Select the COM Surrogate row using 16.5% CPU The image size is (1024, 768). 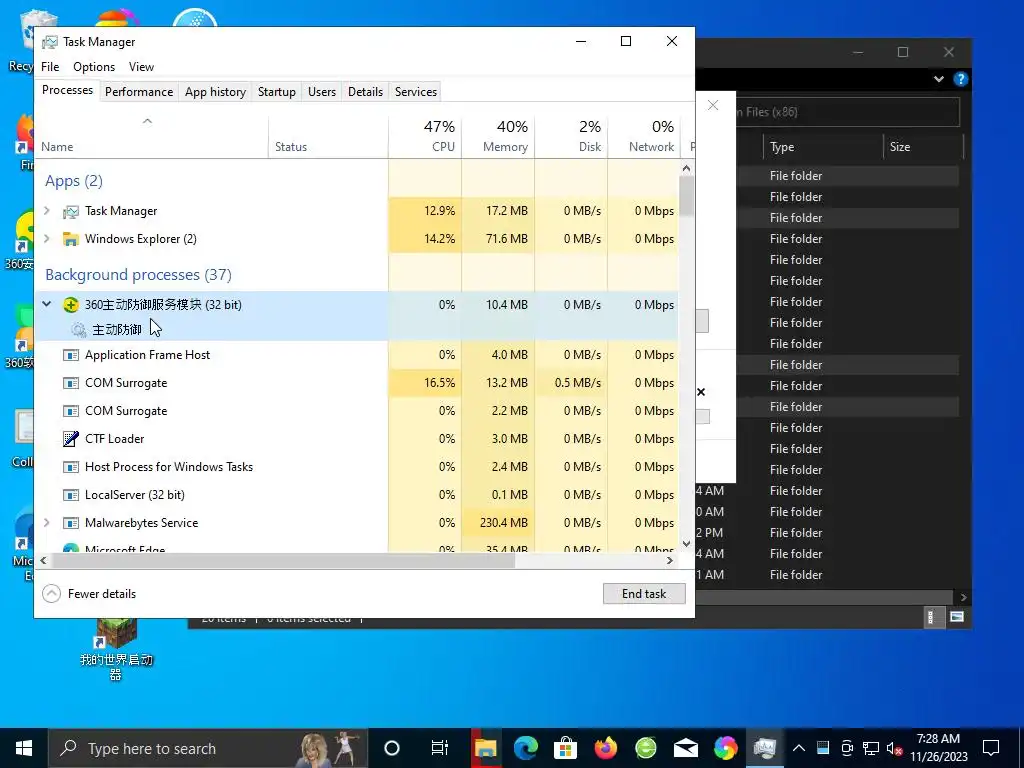tap(357, 383)
